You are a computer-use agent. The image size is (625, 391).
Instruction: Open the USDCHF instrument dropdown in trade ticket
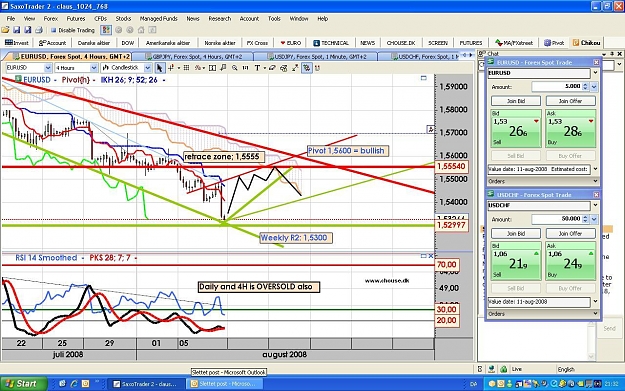click(x=595, y=205)
